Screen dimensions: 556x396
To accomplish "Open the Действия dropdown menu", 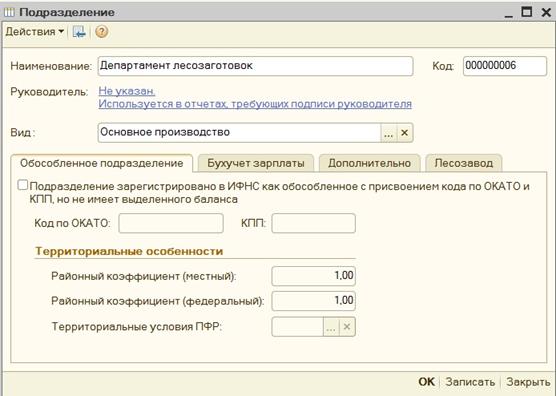I will coord(34,32).
